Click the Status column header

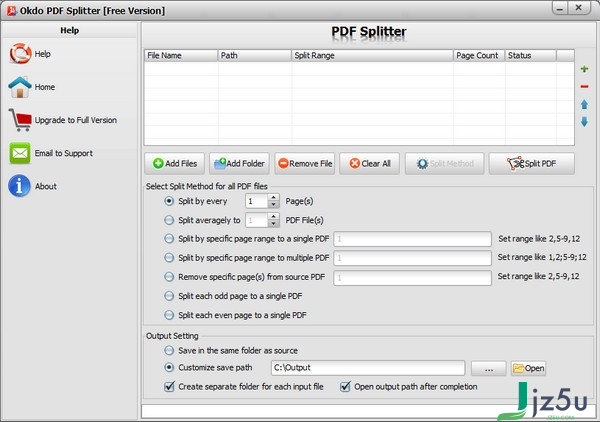pos(531,55)
